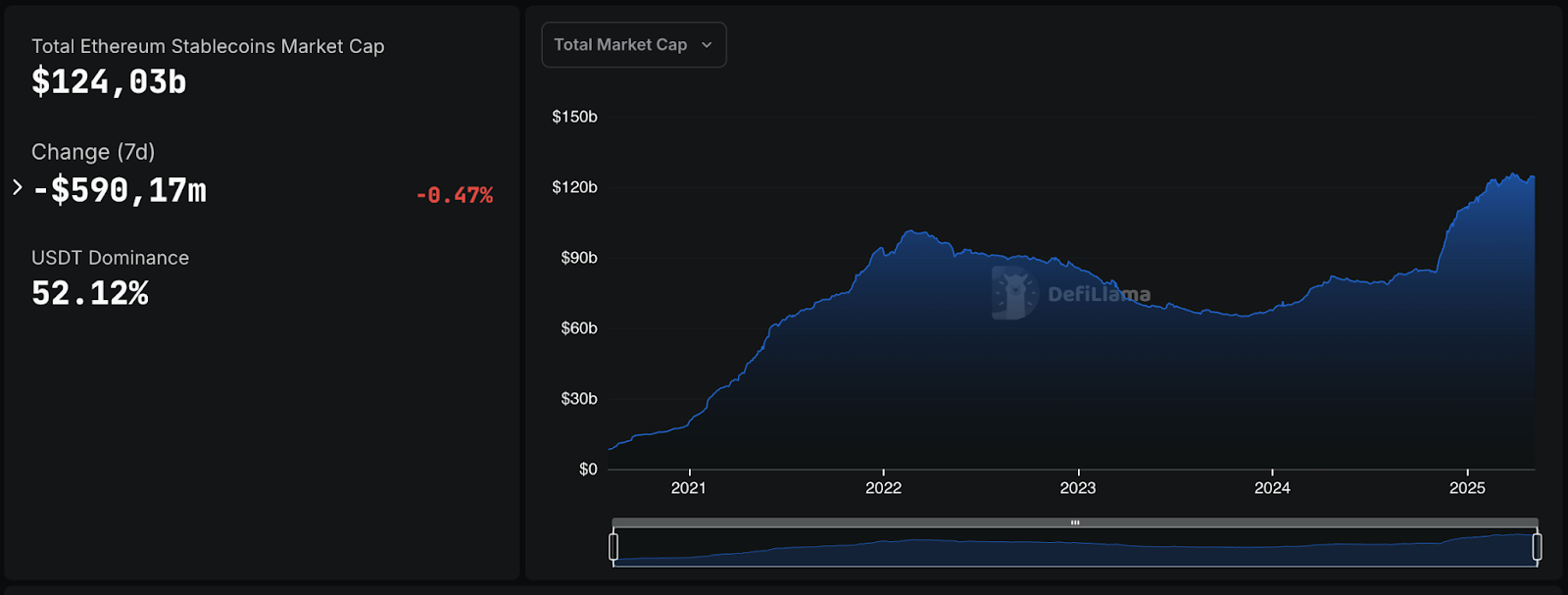Click the 2023 x-axis label

click(x=1078, y=488)
